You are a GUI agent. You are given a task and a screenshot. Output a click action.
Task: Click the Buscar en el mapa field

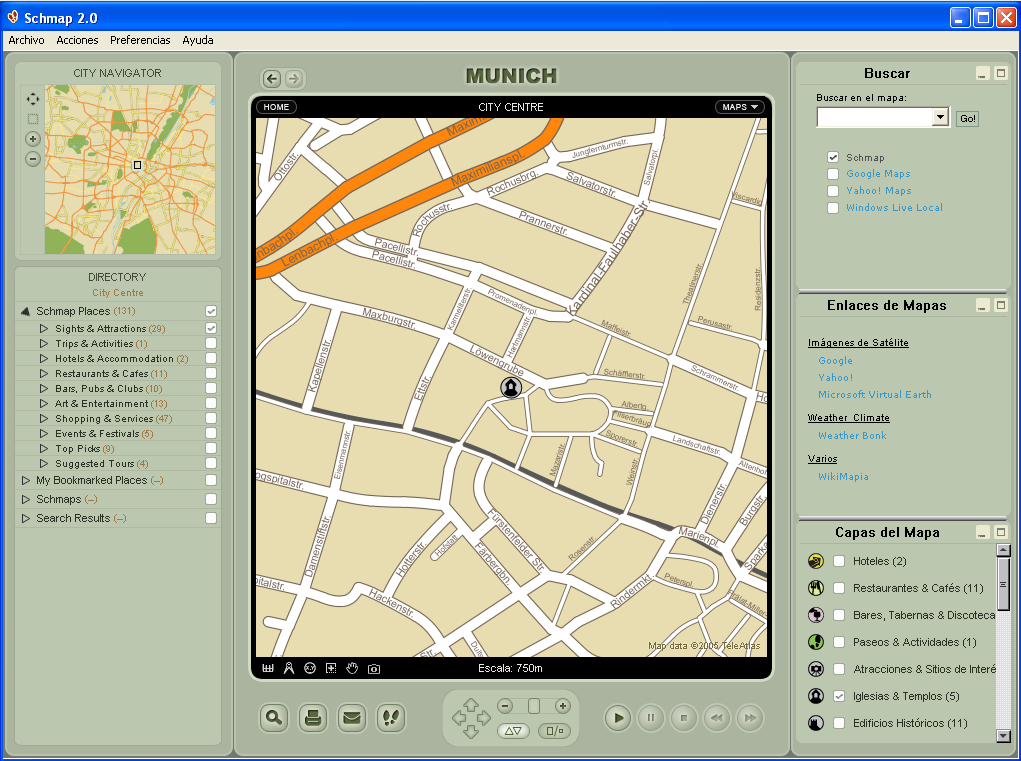874,117
